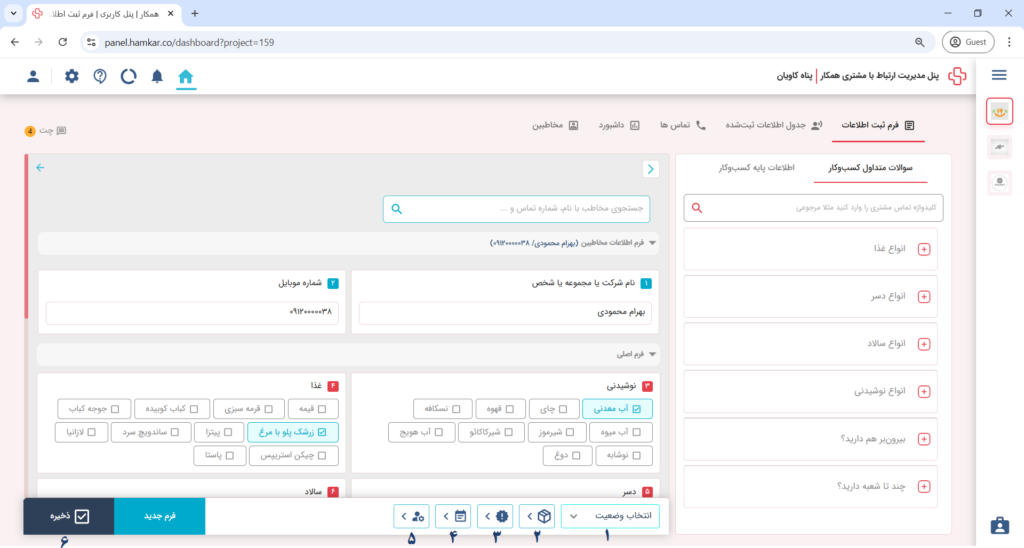Click the FAQ keyword search input field
Screen dimensions: 1024x548
click(x=813, y=208)
